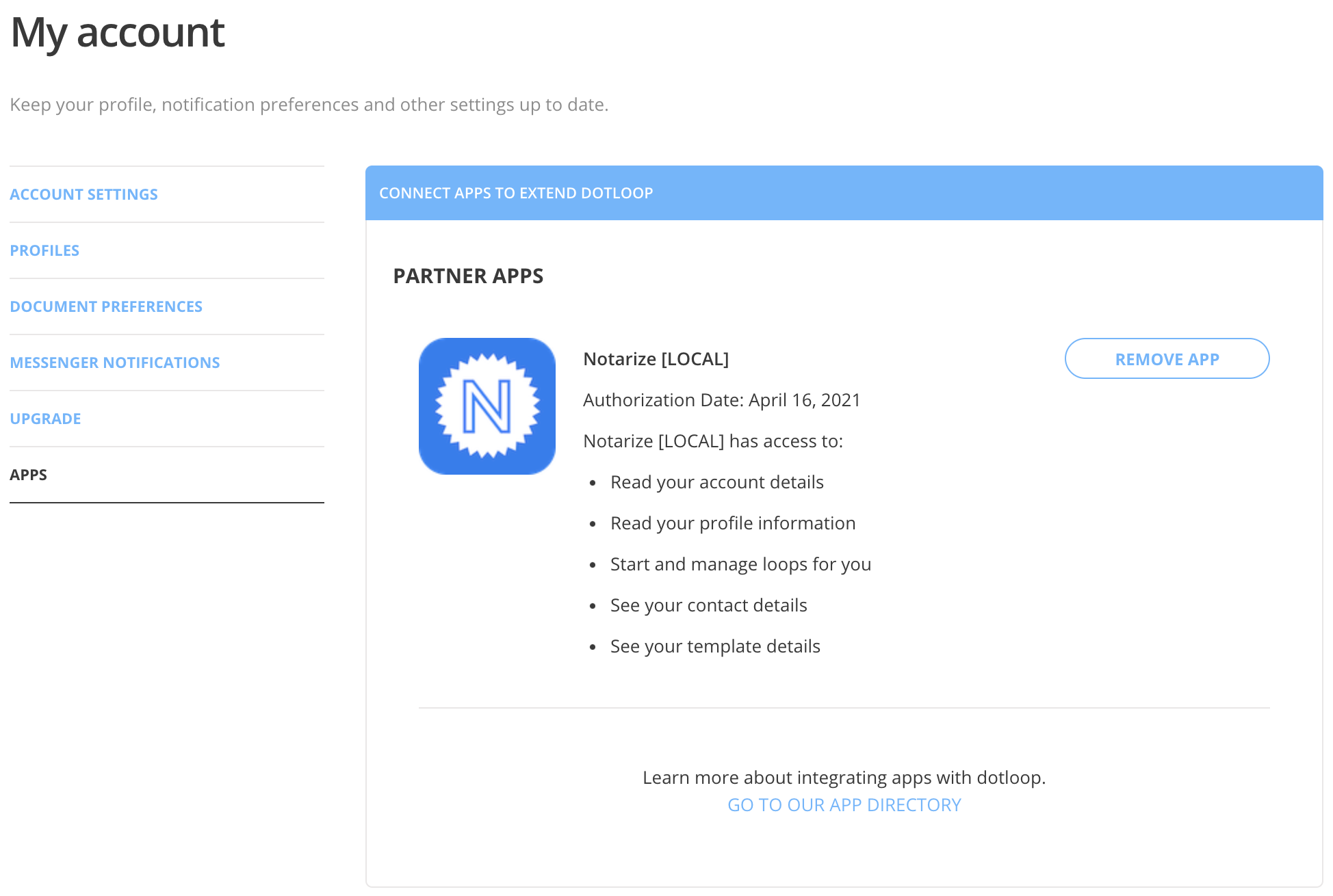Click the Notarize [LOCAL] app name
Screen dimensions: 1333x896
coord(656,359)
